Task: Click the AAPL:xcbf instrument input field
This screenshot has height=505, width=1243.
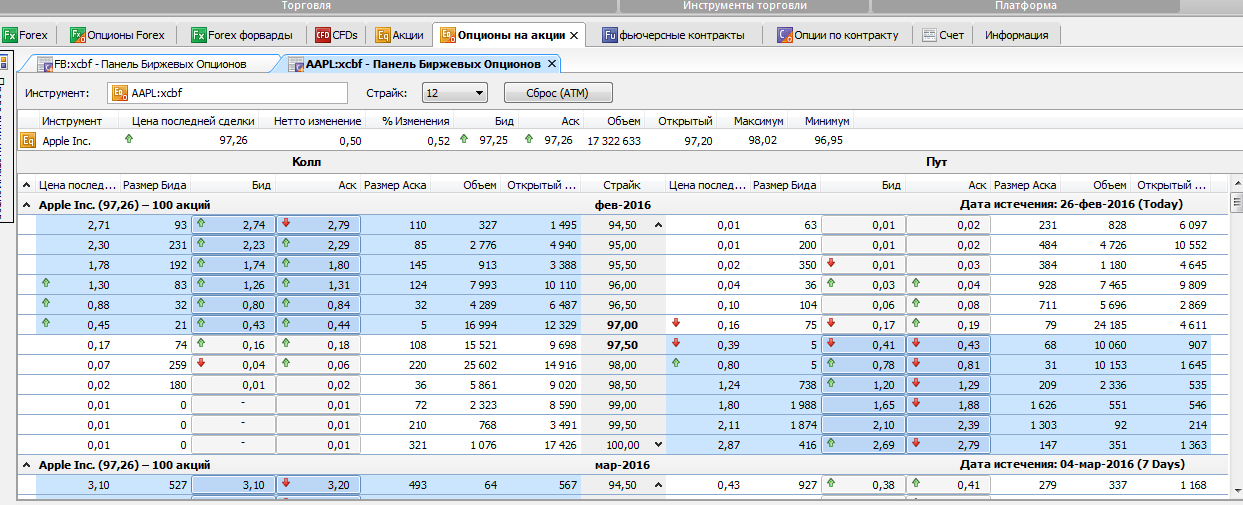Action: (227, 94)
